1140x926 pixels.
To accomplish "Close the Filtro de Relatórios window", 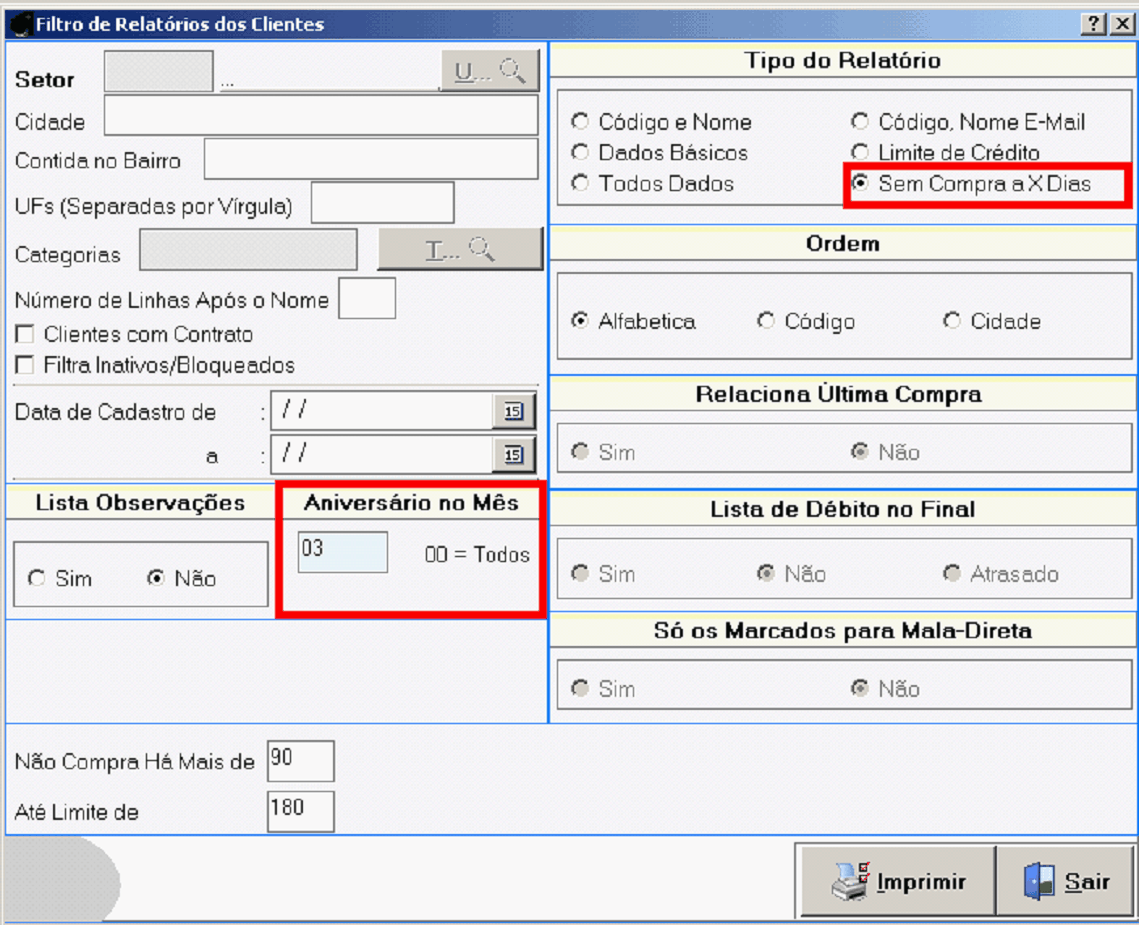I will click(1122, 24).
